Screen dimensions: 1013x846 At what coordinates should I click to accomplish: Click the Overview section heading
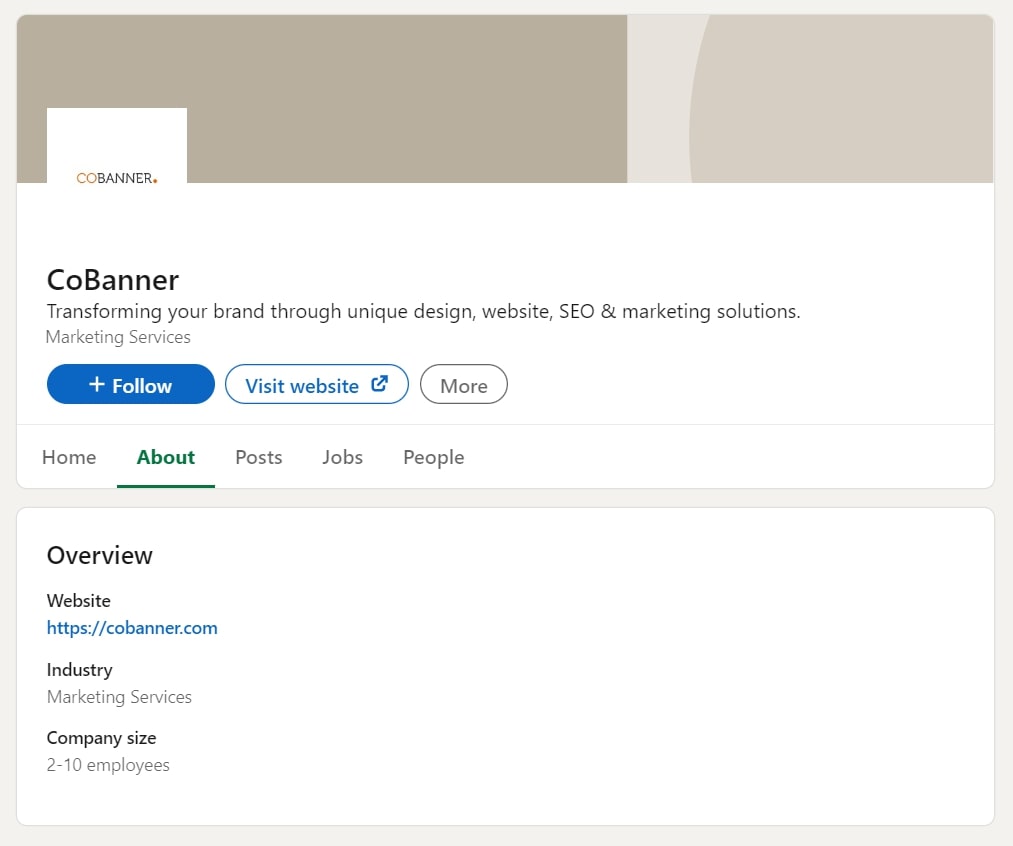[100, 555]
